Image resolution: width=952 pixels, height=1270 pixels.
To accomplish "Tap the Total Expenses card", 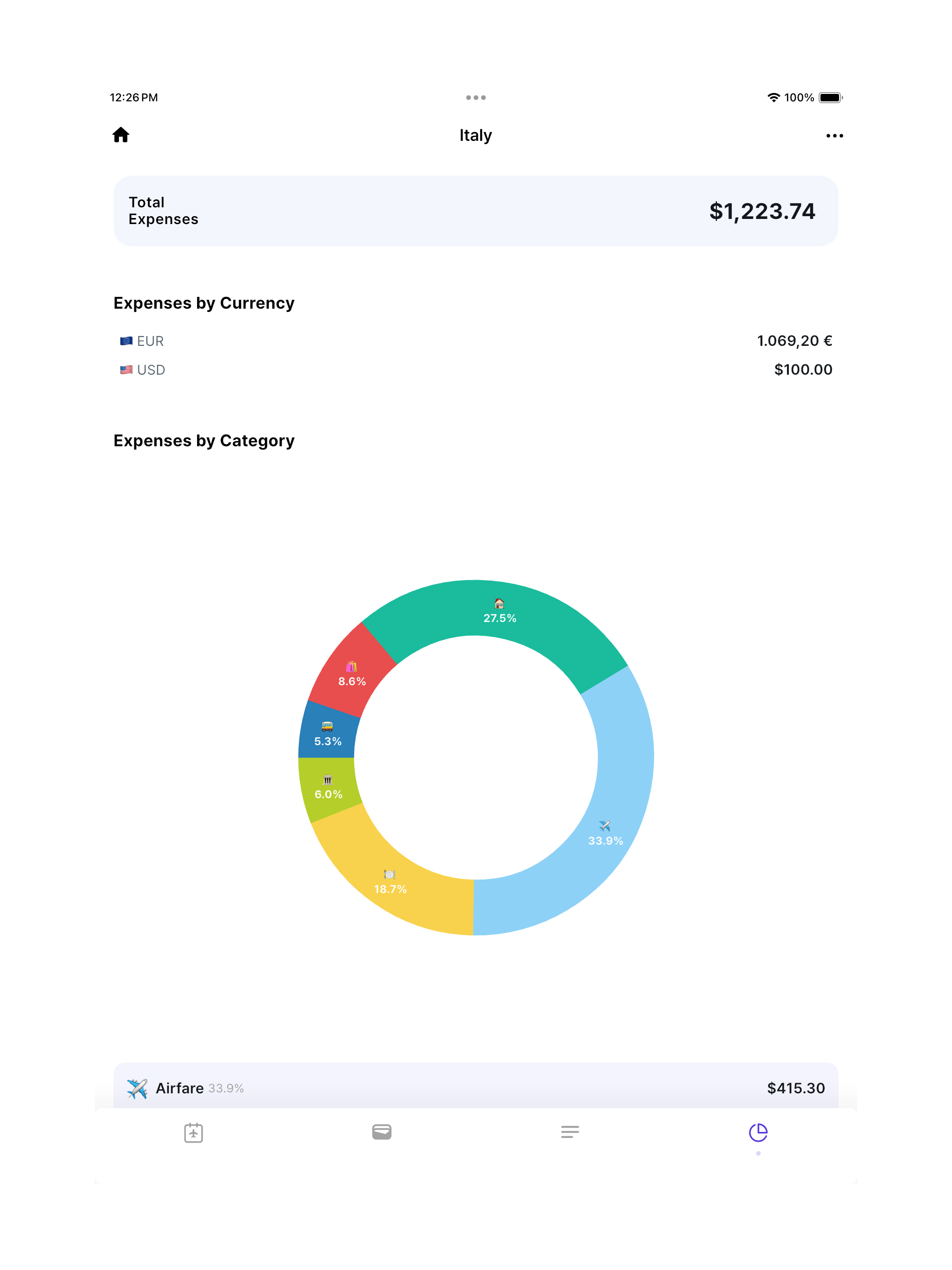I will [476, 211].
